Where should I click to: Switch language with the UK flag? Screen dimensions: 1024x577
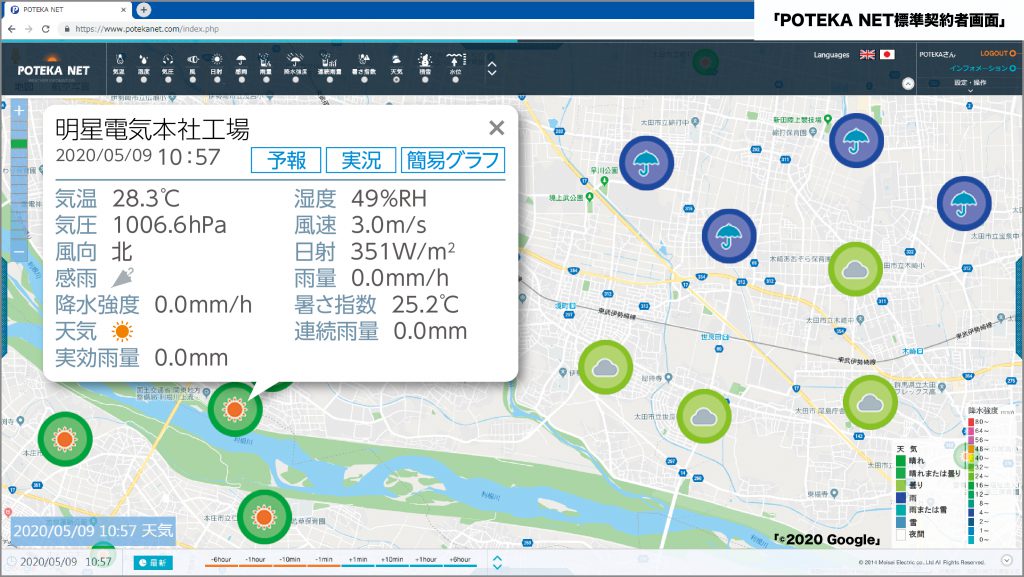(x=867, y=54)
